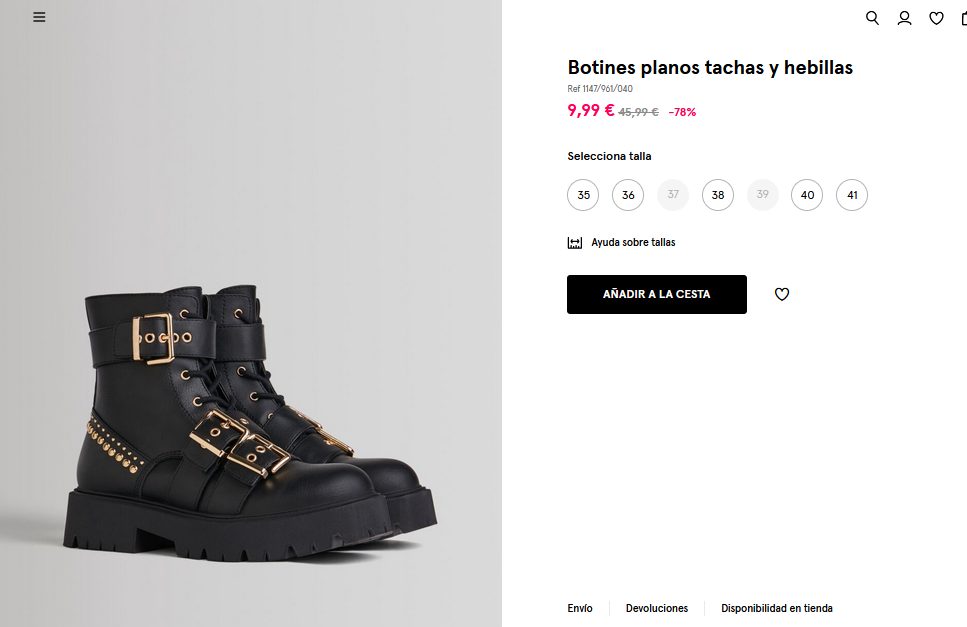Pick size 40
967x627 pixels.
point(807,195)
